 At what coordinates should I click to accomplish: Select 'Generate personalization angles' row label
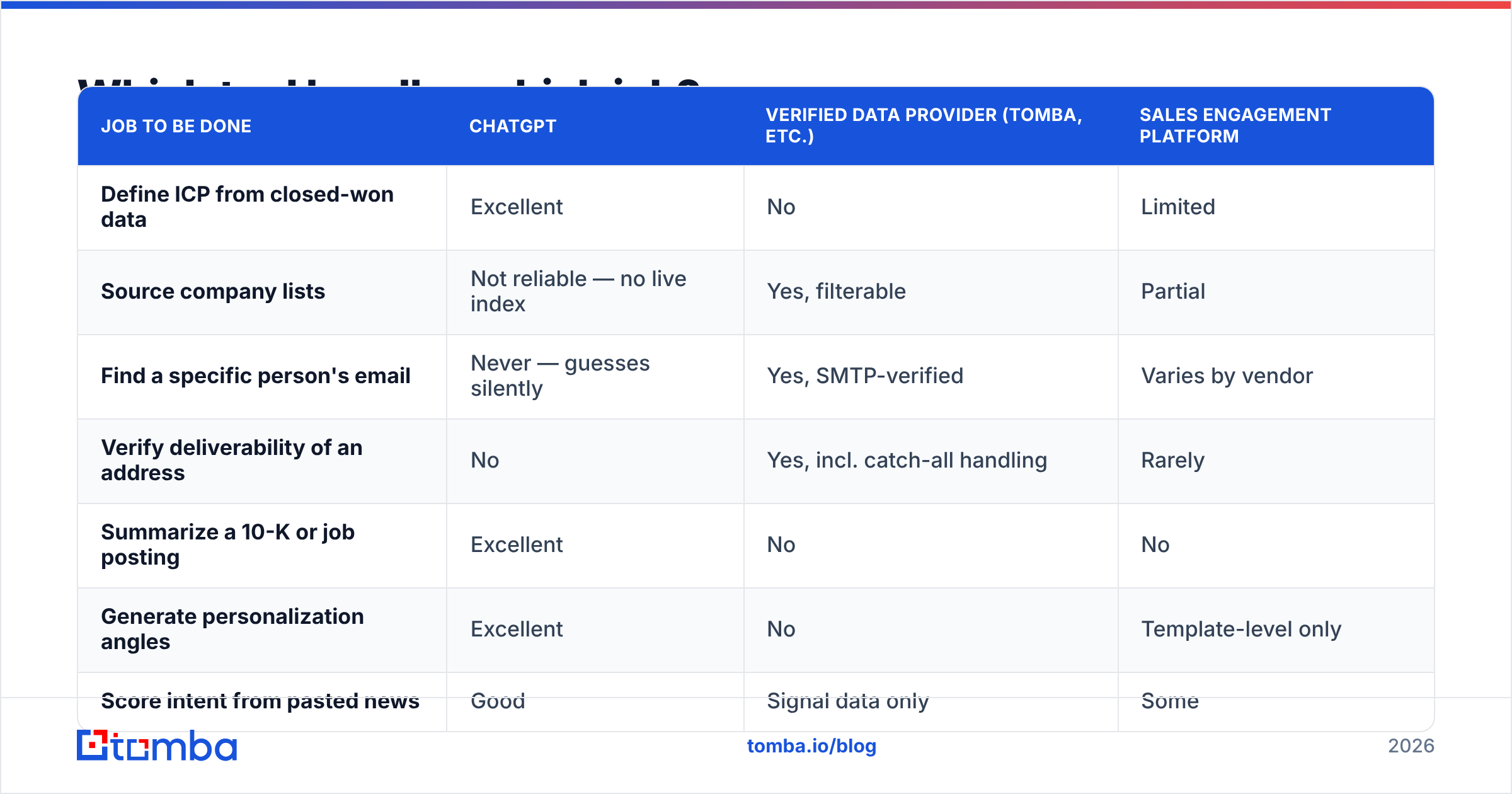[x=232, y=629]
